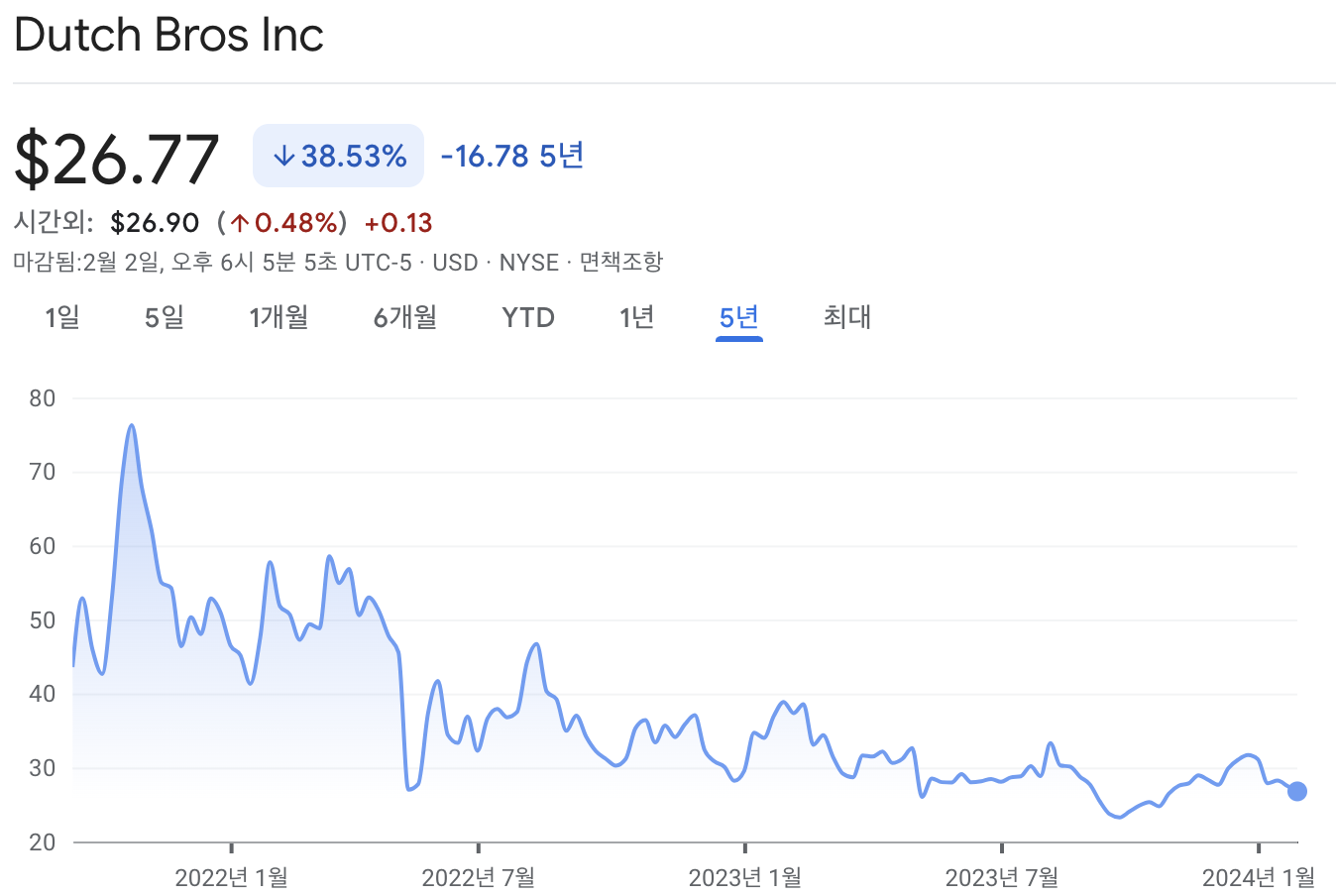
Task: Open the 최대 full-history chart view
Action: [846, 317]
